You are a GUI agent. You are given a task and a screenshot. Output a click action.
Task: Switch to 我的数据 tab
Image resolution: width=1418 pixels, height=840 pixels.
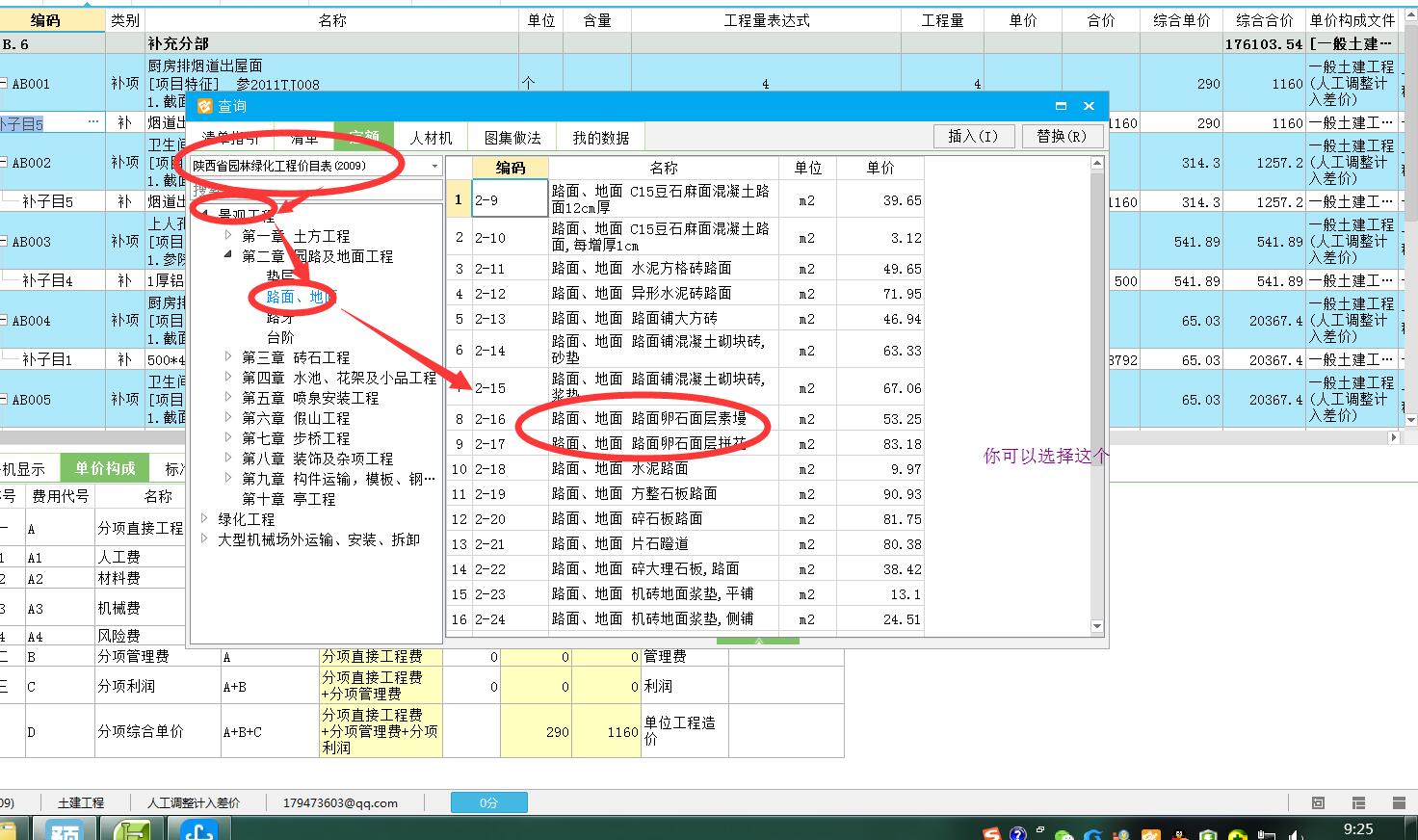[x=600, y=138]
